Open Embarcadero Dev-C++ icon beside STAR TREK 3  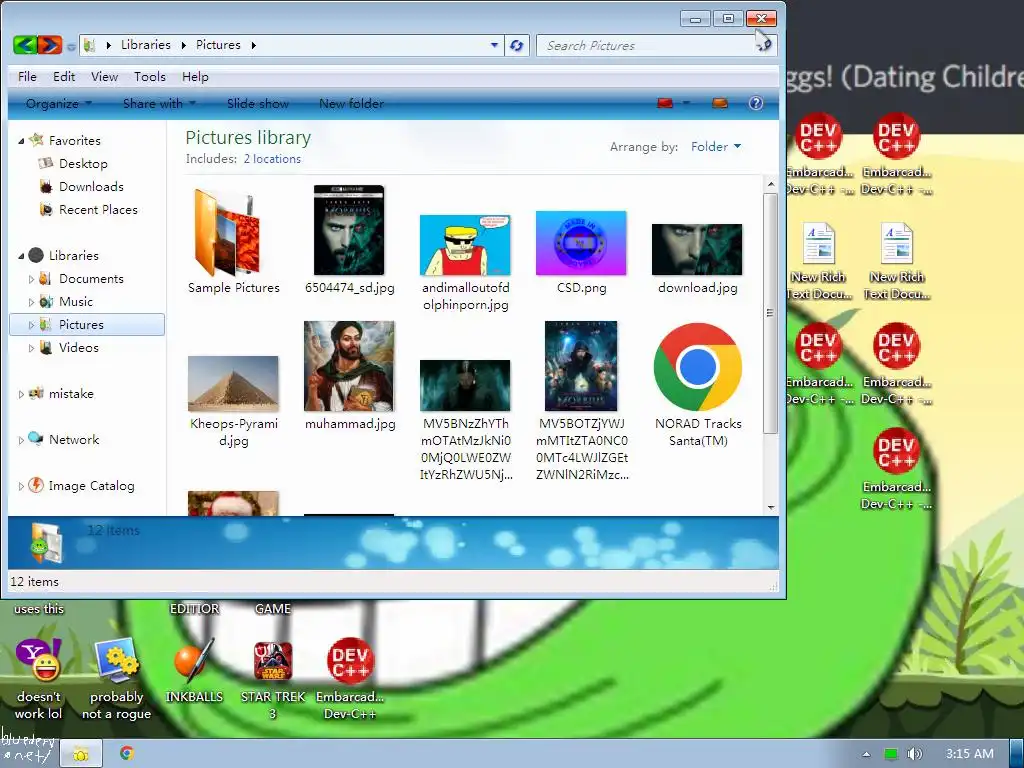[x=350, y=679]
